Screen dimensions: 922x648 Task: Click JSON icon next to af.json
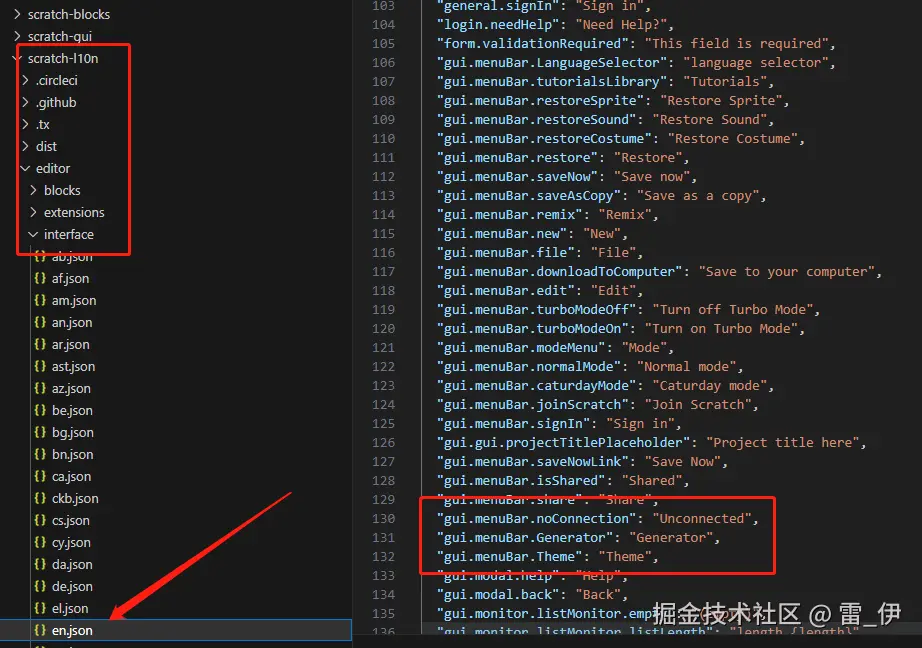pyautogui.click(x=40, y=278)
